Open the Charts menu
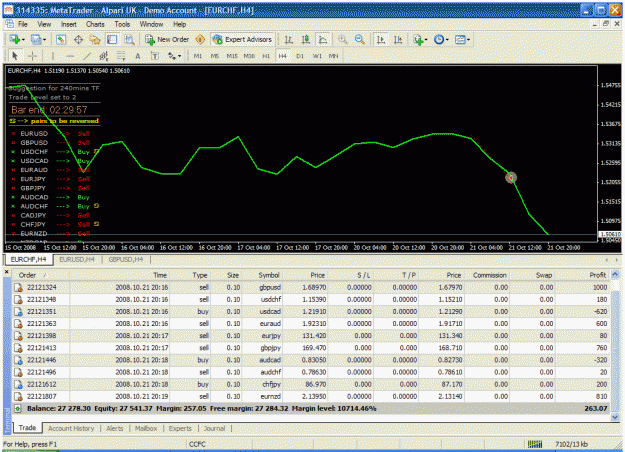Viewport: 625px width, 452px height. 95,24
